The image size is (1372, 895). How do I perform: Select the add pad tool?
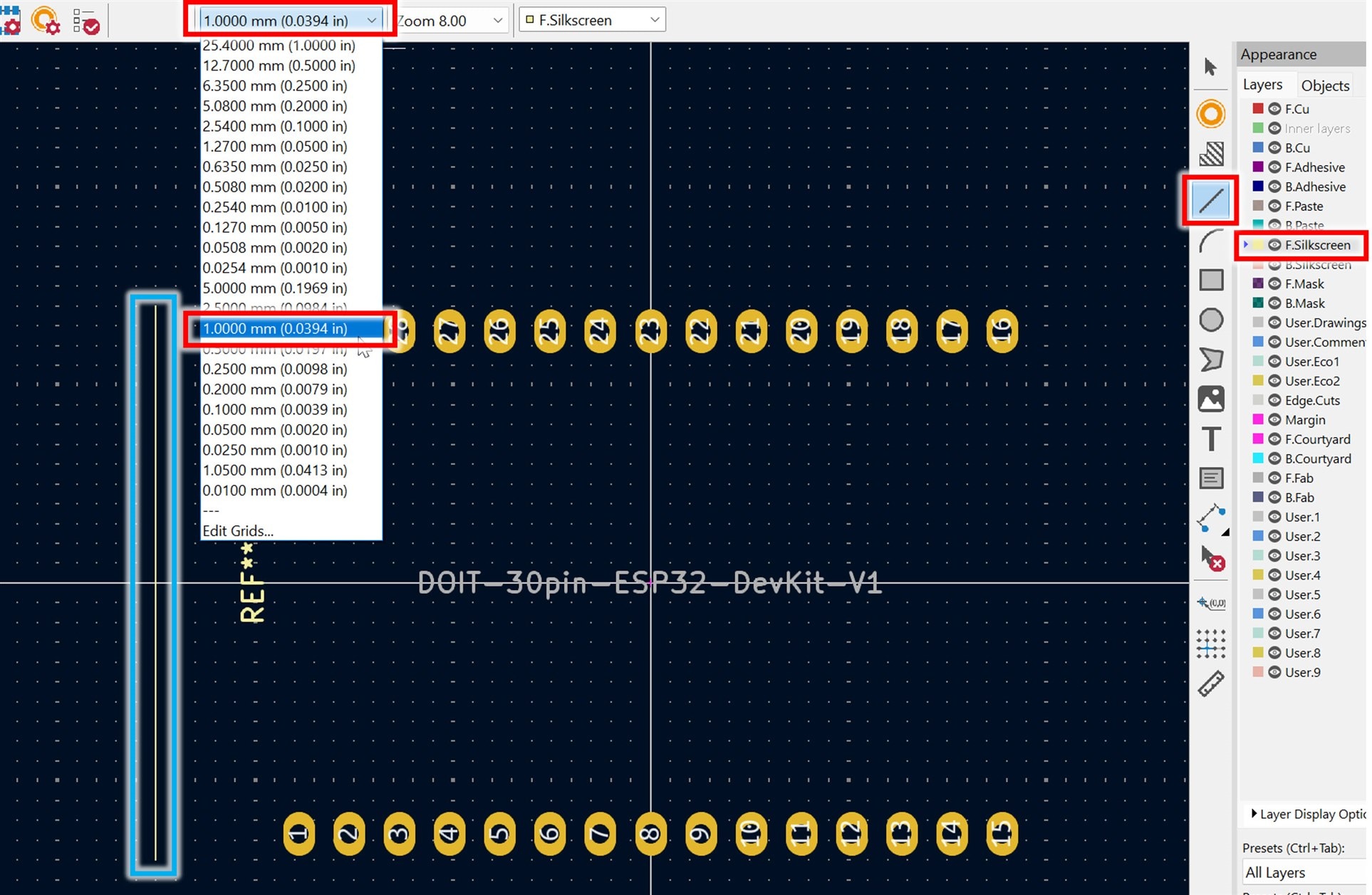coord(1210,115)
